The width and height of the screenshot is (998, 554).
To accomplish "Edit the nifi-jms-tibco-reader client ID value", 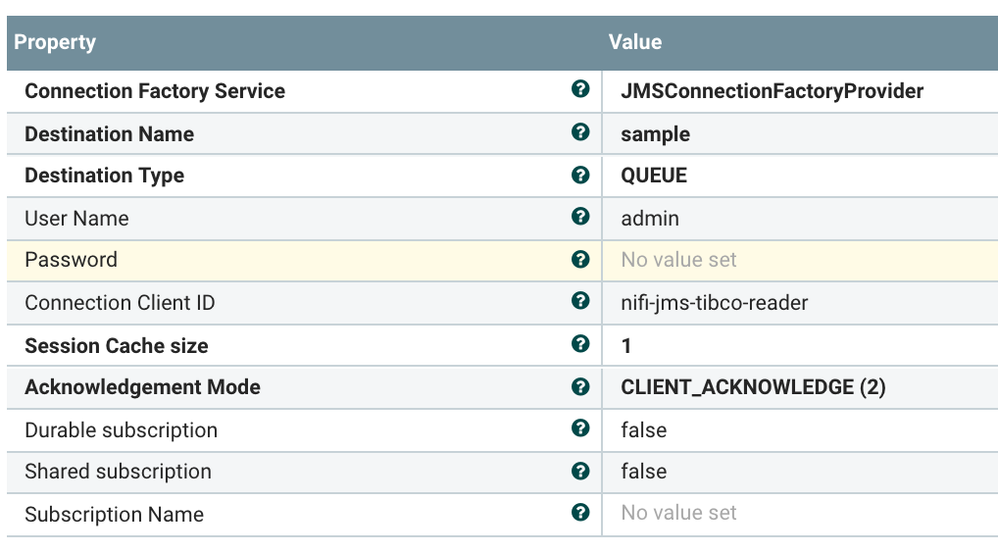I will (714, 302).
